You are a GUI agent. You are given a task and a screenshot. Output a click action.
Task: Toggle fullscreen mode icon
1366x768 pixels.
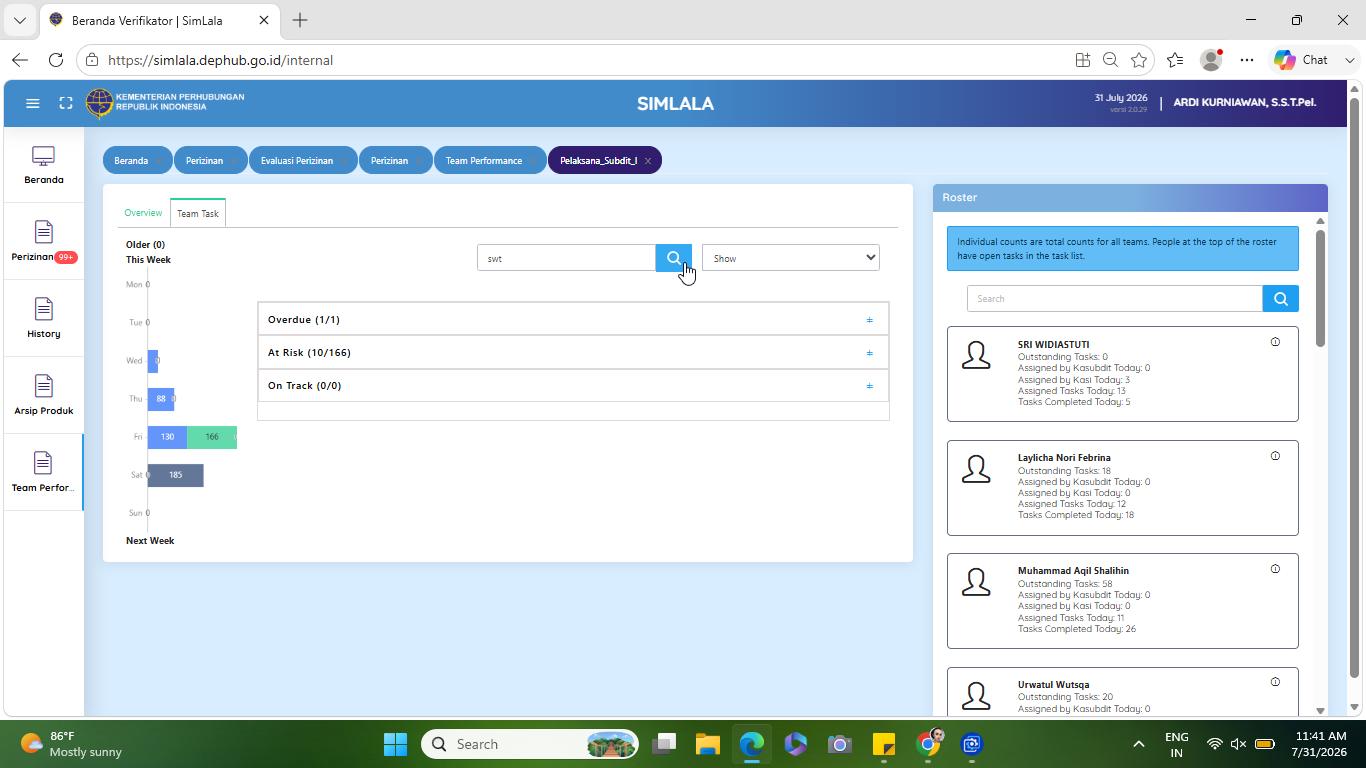[66, 103]
